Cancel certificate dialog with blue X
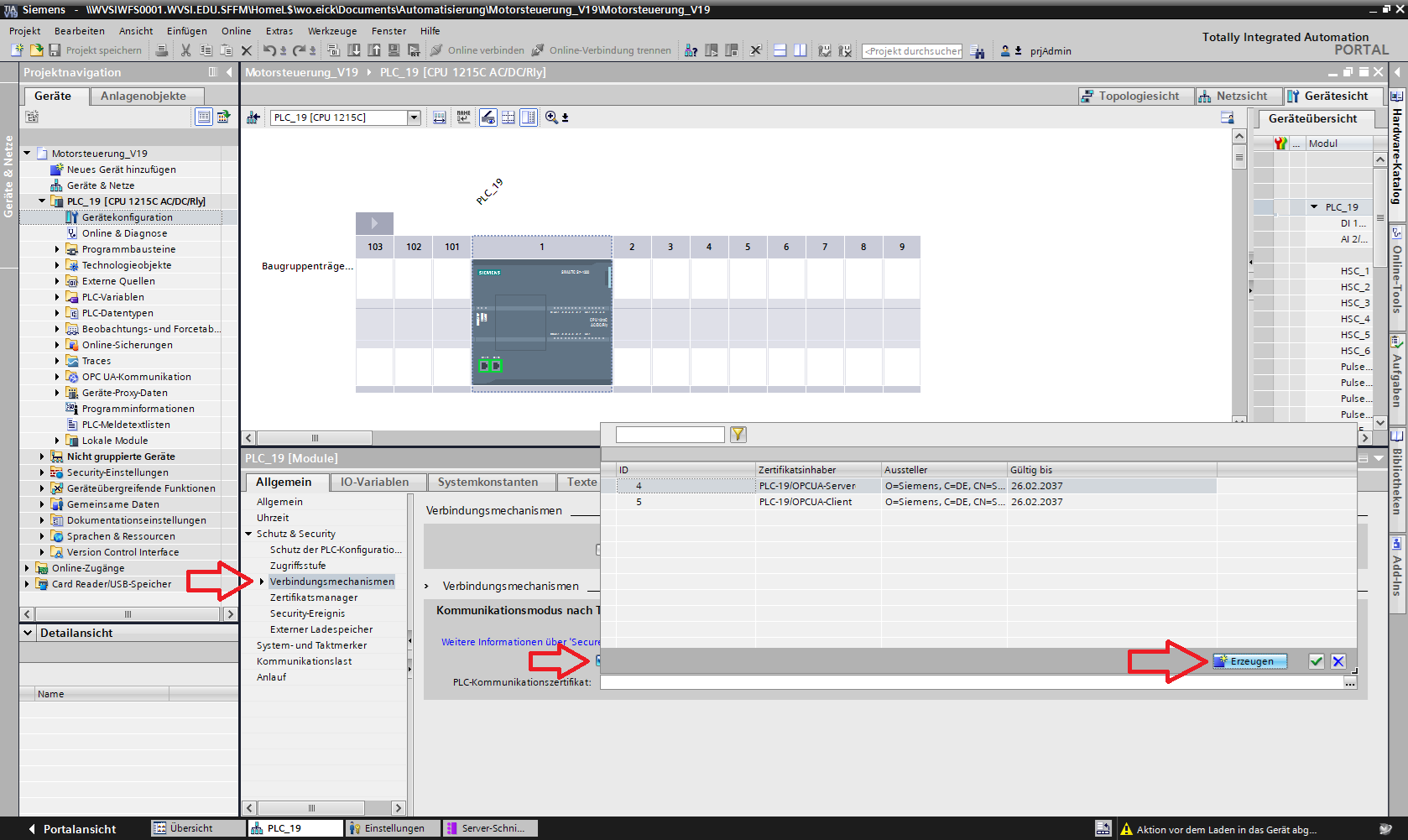Screen dimensions: 1408x840 click(x=1338, y=661)
